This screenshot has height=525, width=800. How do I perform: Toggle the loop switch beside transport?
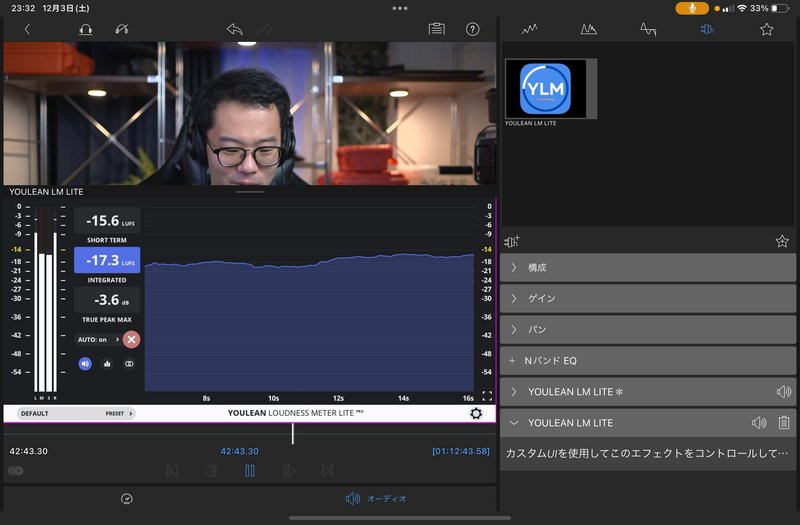(x=16, y=471)
